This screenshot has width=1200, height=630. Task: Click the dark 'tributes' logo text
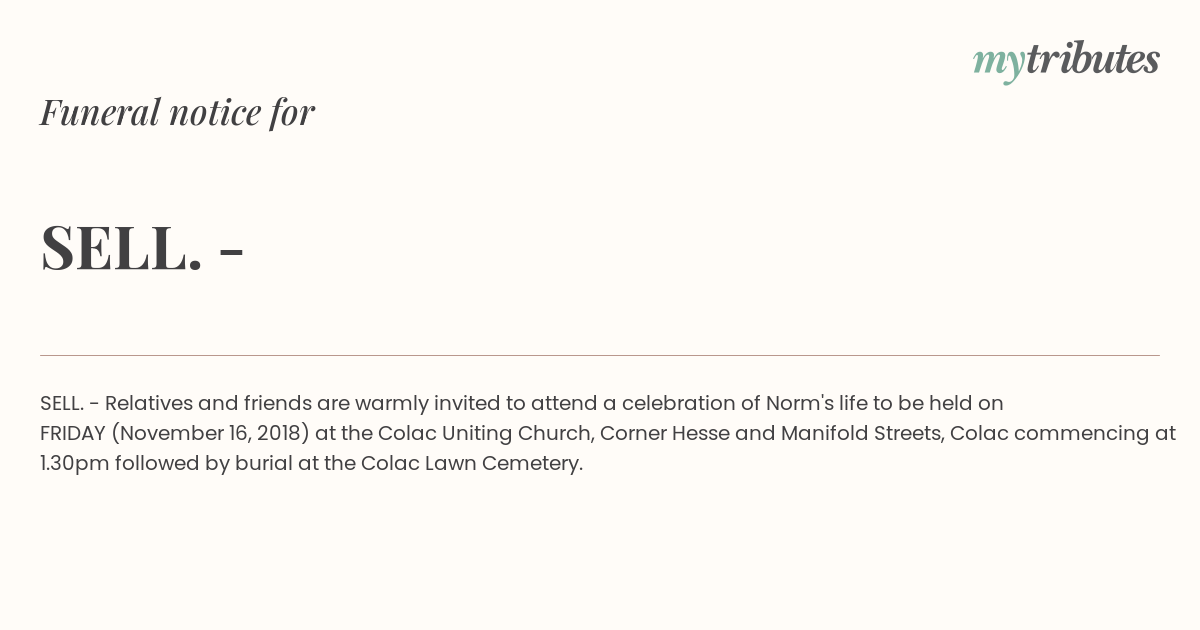tap(1092, 59)
